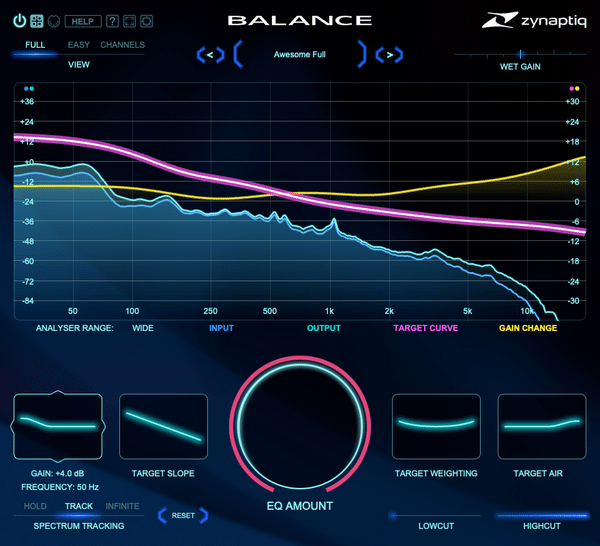Click the Target Air curve box
600x546 pixels.
(x=542, y=426)
